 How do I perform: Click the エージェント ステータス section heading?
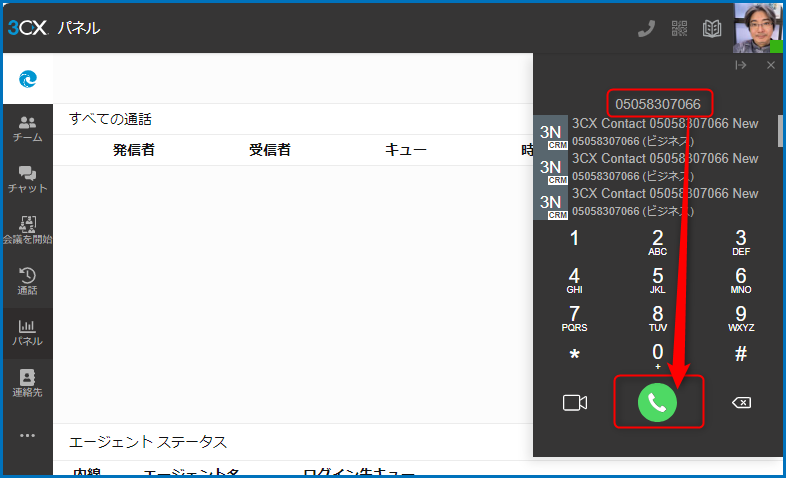[148, 442]
